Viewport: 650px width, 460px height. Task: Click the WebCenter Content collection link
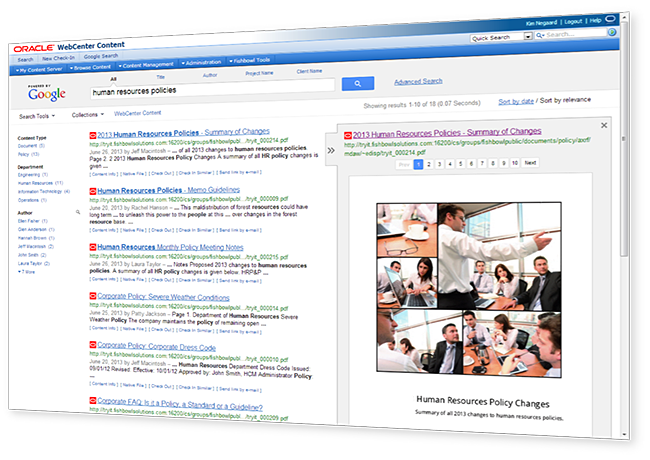pyautogui.click(x=138, y=113)
